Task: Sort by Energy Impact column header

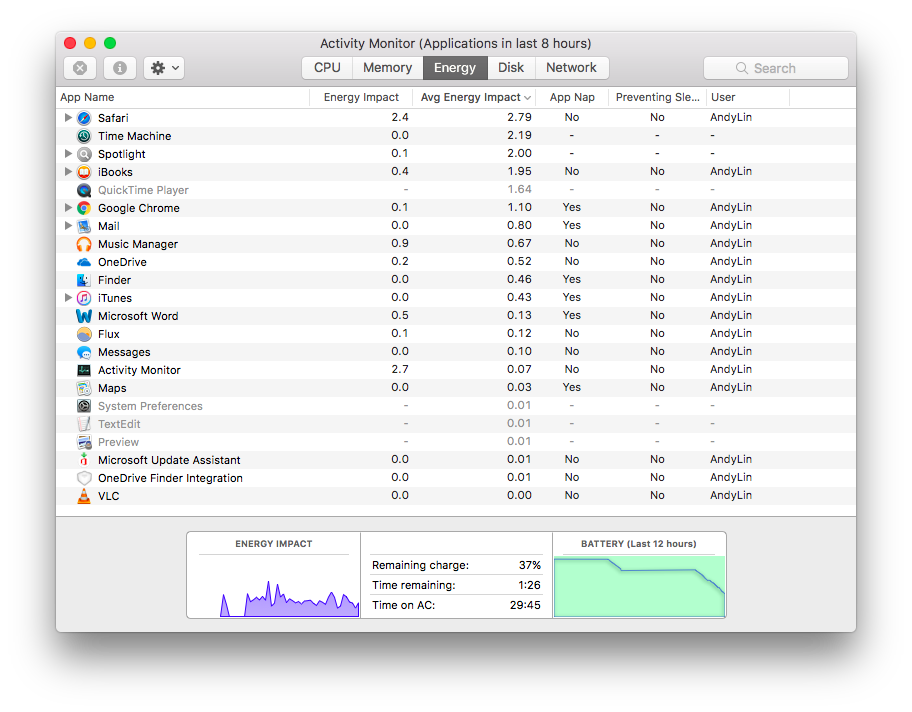Action: pyautogui.click(x=361, y=97)
